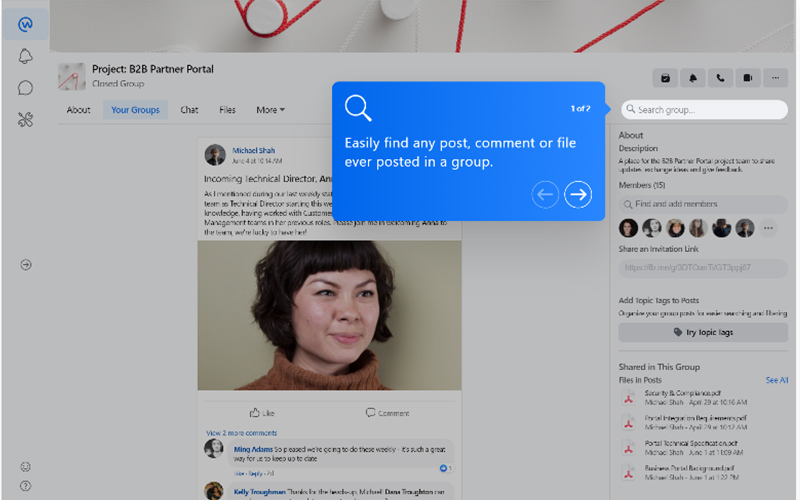Open the Portal Integration Requirements.pdf file
Screen dimensions: 800x500
click(695, 418)
